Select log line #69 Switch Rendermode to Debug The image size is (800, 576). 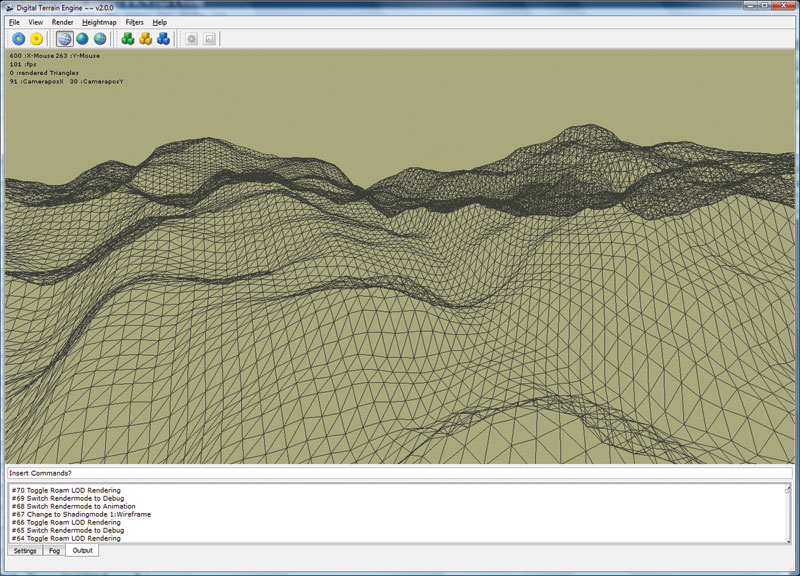coord(68,498)
